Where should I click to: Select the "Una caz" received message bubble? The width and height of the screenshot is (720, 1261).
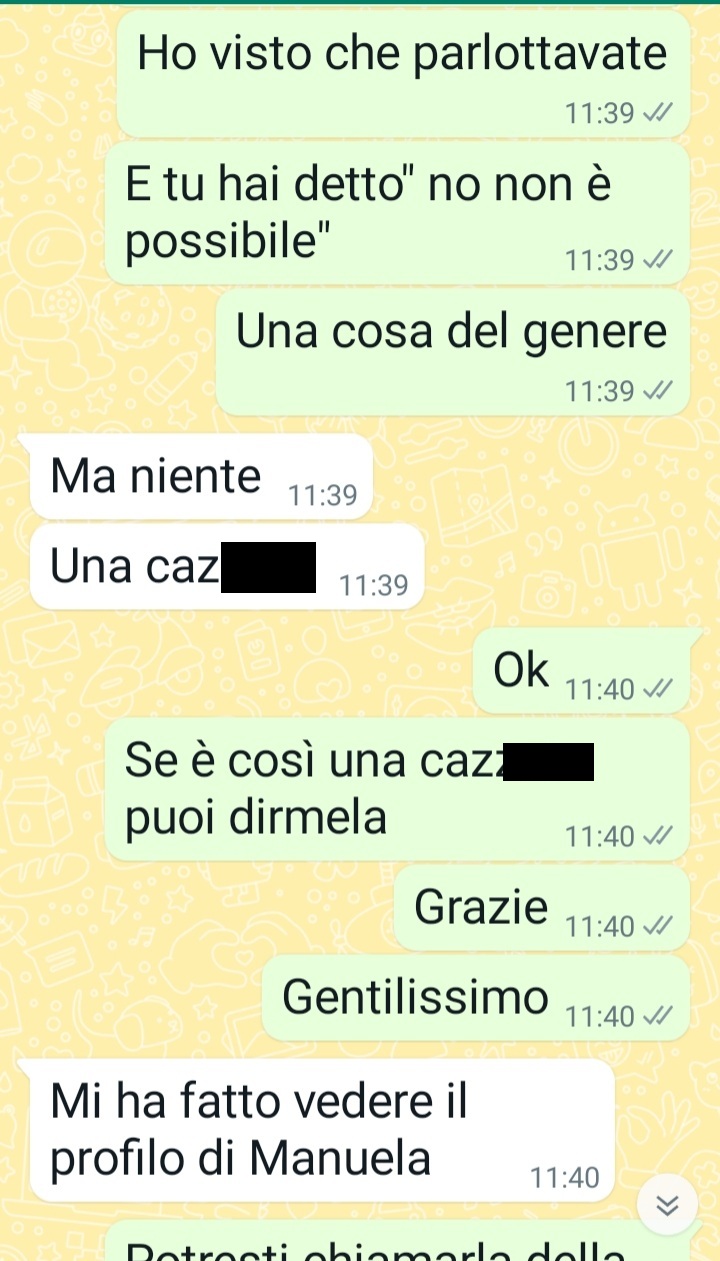click(227, 567)
